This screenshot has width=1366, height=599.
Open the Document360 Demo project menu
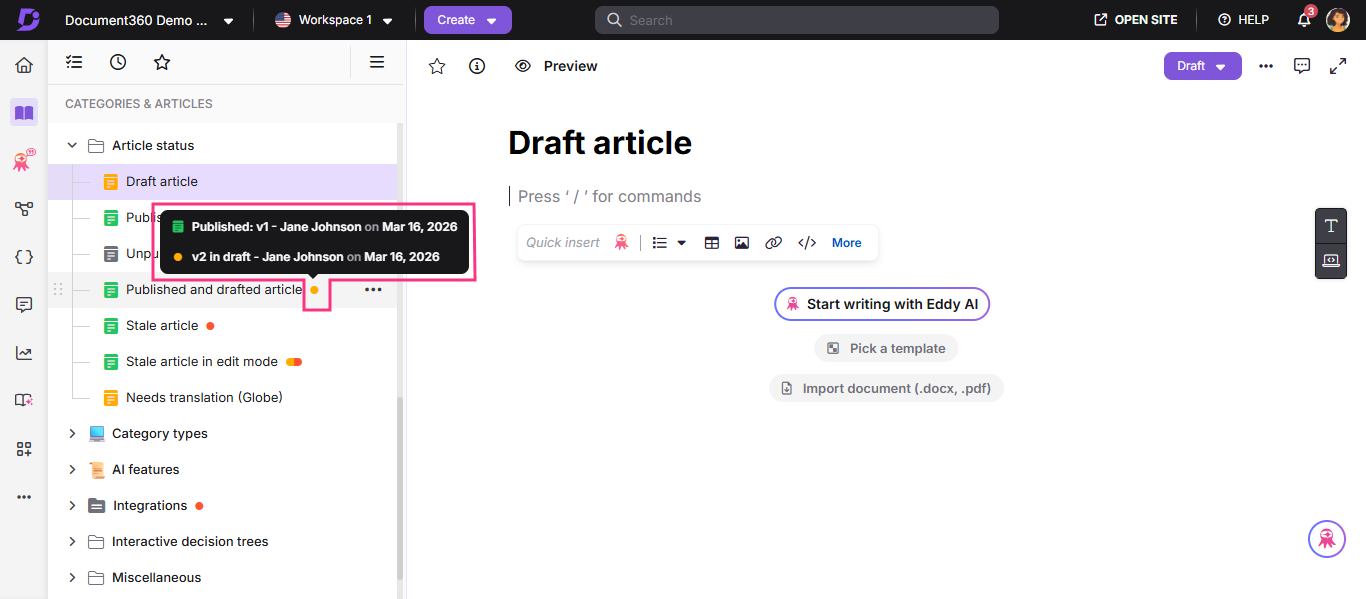[145, 19]
